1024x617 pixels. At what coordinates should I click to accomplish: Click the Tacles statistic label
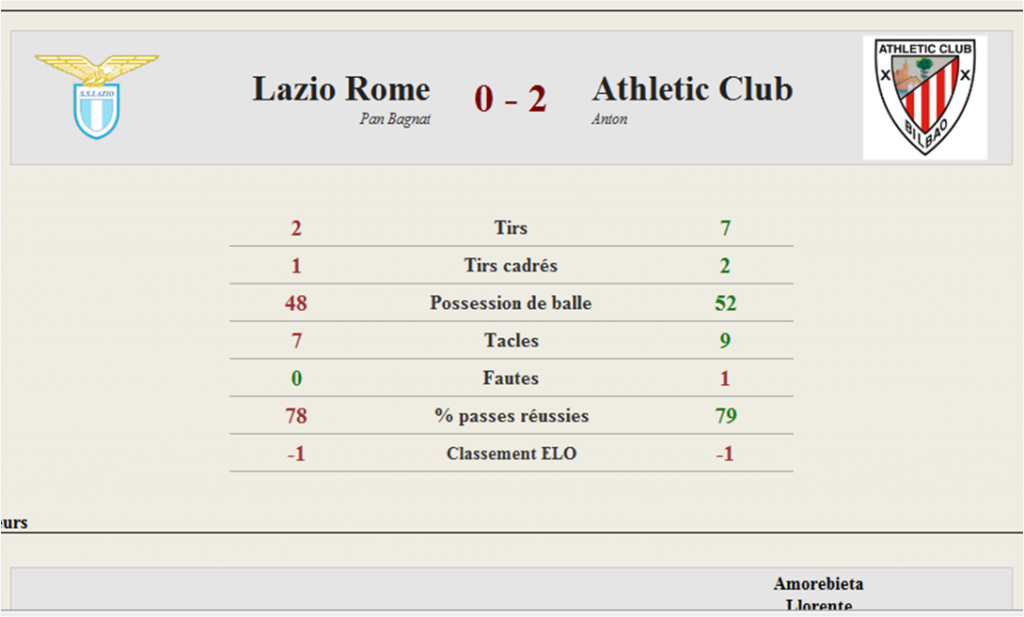coord(511,341)
